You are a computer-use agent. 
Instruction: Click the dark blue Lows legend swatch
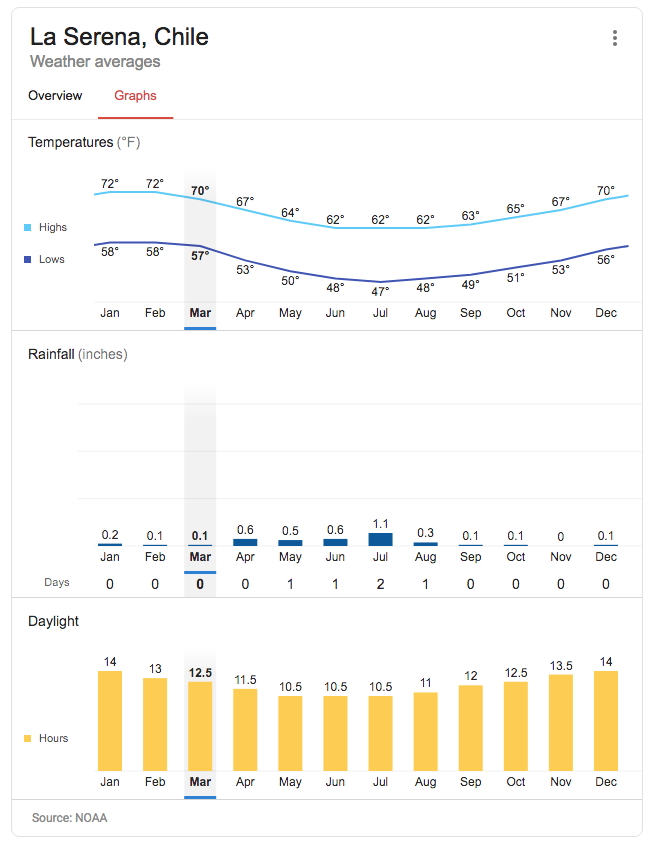point(28,260)
